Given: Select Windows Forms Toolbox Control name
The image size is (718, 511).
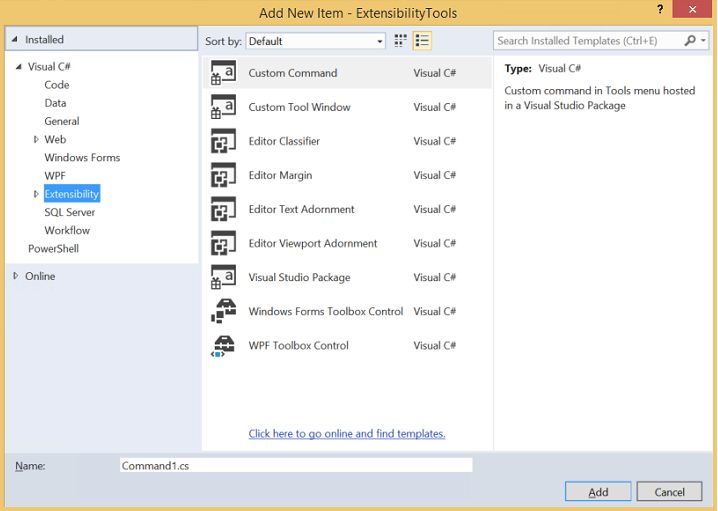Looking at the screenshot, I should coord(326,311).
